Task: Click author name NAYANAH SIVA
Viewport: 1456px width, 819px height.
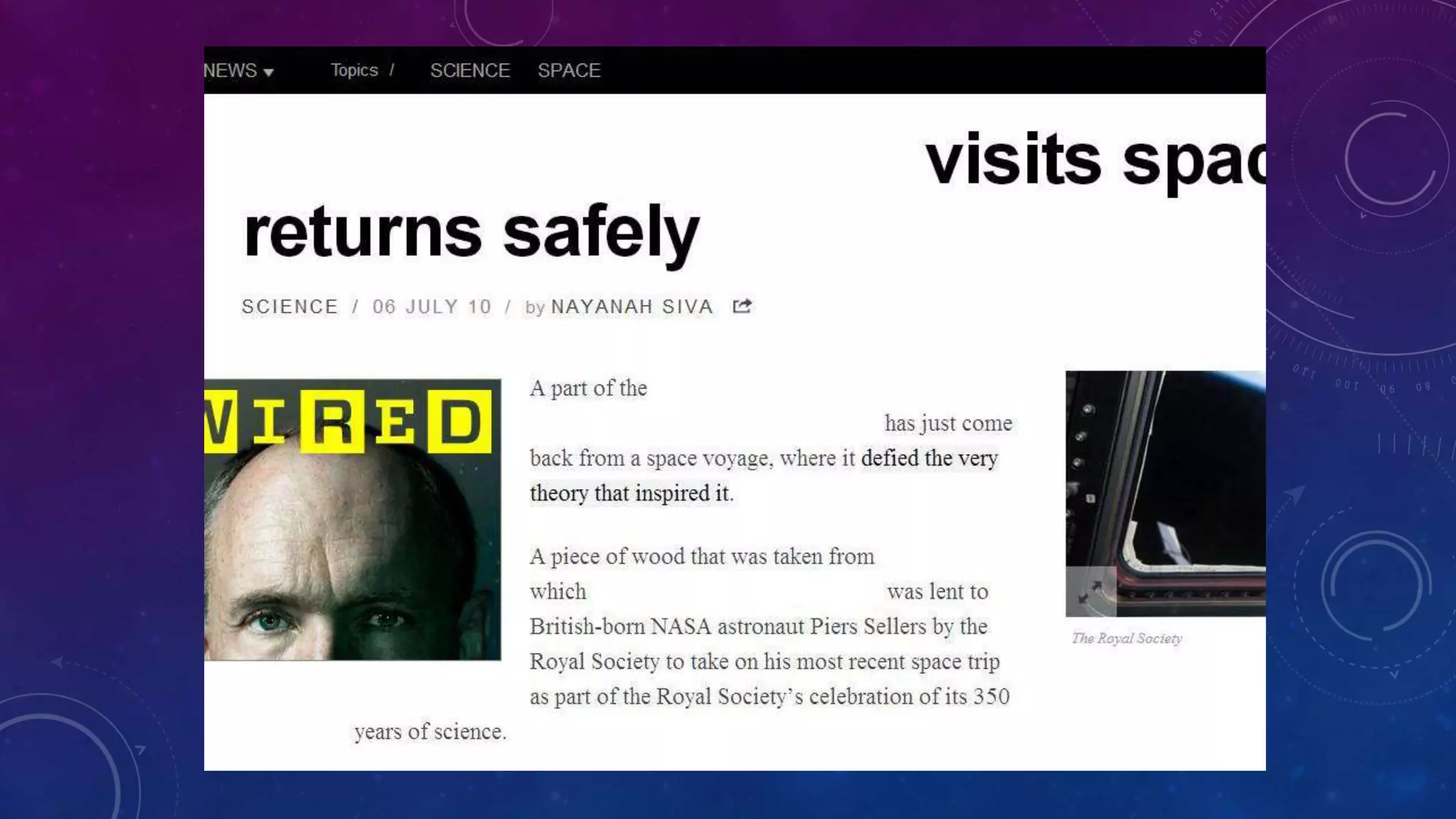Action: [x=631, y=306]
